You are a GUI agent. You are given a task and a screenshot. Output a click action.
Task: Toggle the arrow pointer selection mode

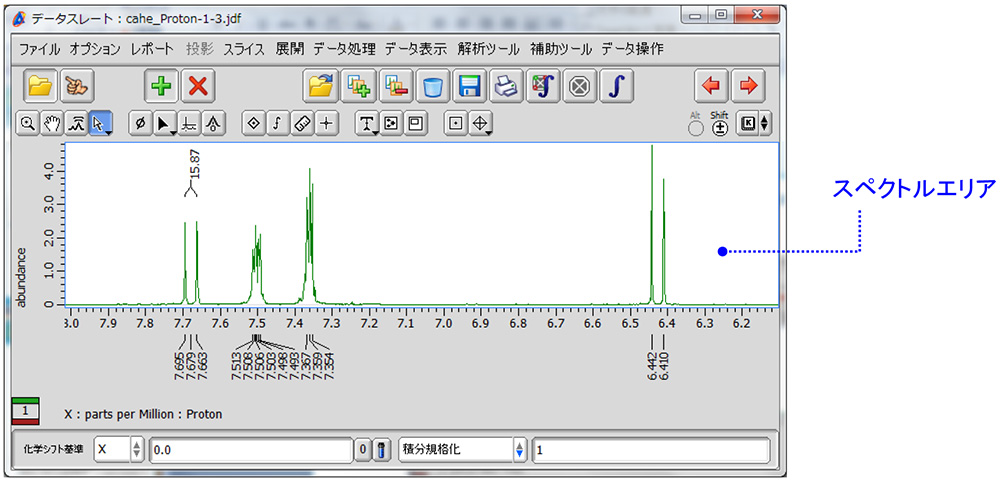coord(101,123)
